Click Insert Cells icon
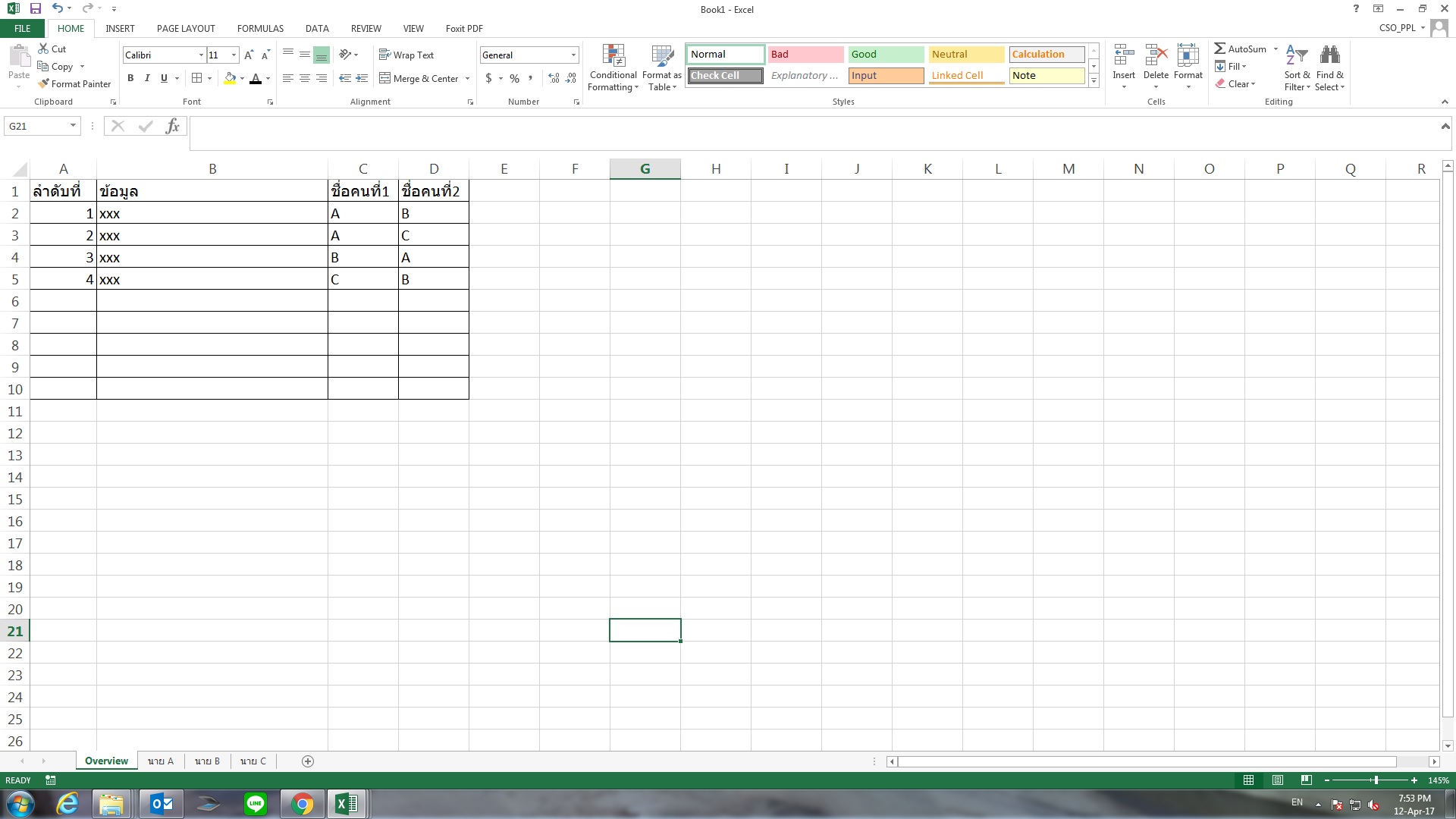 pyautogui.click(x=1123, y=56)
